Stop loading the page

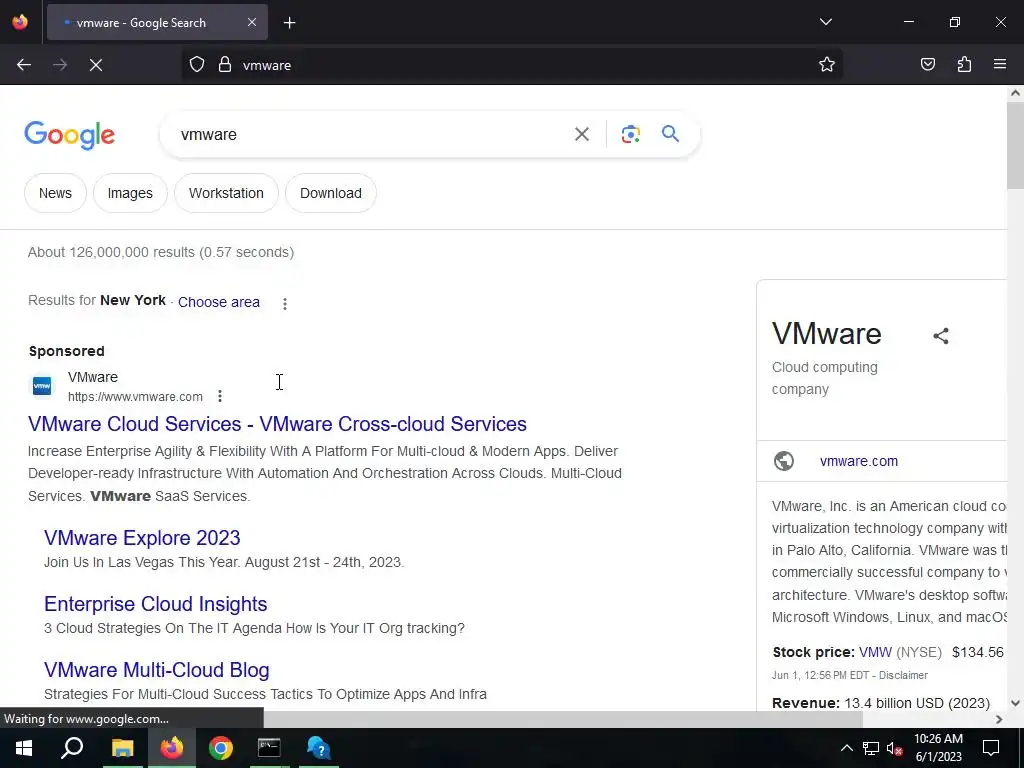tap(96, 65)
